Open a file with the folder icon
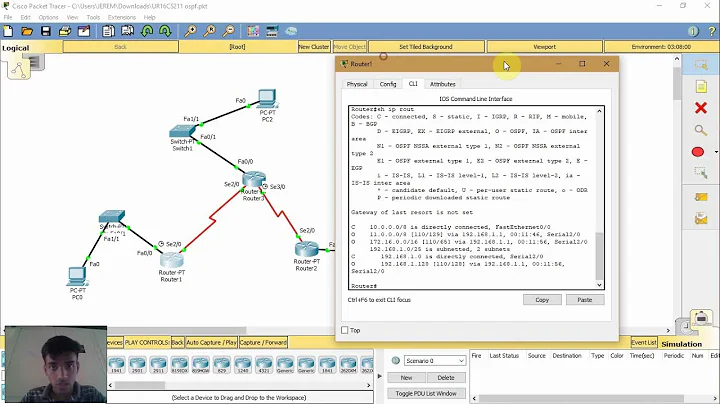Image resolution: width=720 pixels, height=404 pixels. coord(27,31)
